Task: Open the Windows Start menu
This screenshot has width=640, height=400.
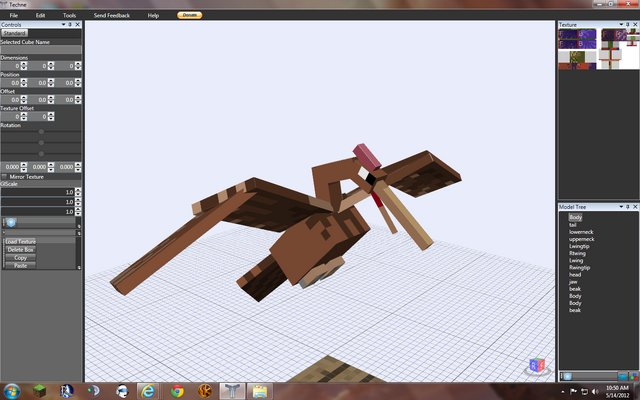Action: point(11,391)
